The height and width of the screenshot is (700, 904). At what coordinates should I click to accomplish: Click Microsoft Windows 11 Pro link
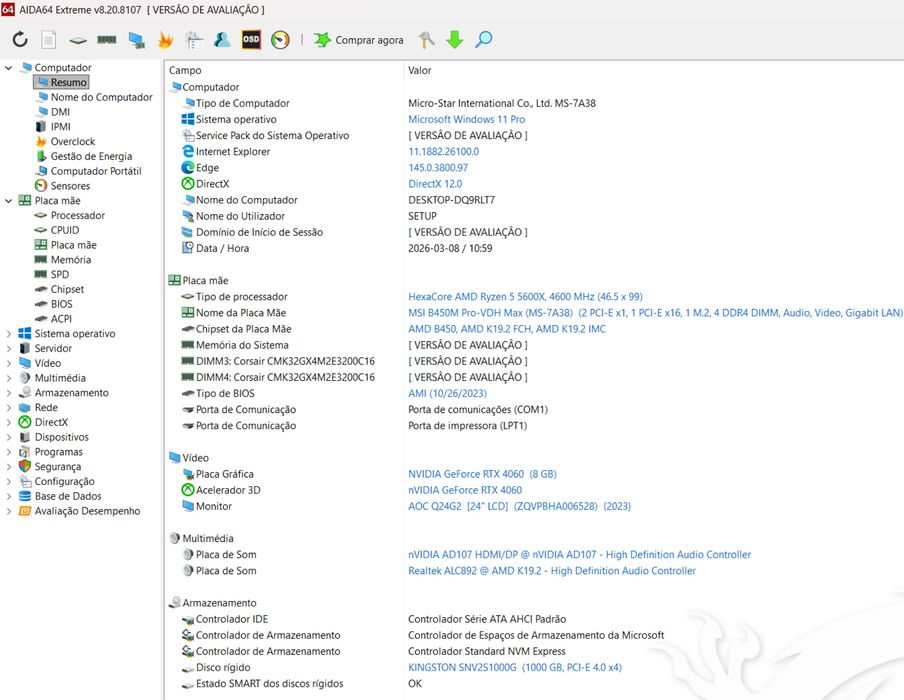(x=466, y=119)
